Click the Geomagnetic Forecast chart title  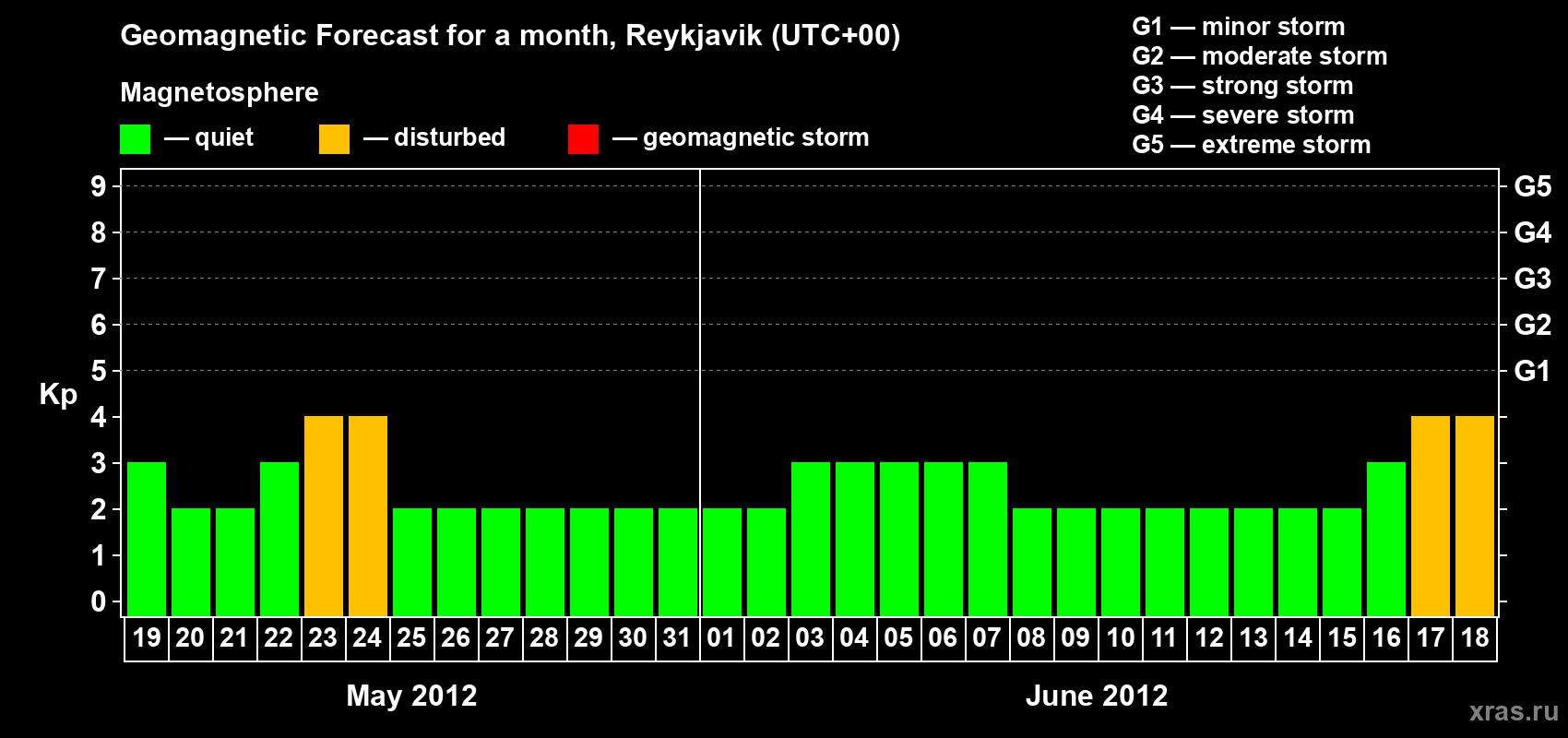point(510,36)
